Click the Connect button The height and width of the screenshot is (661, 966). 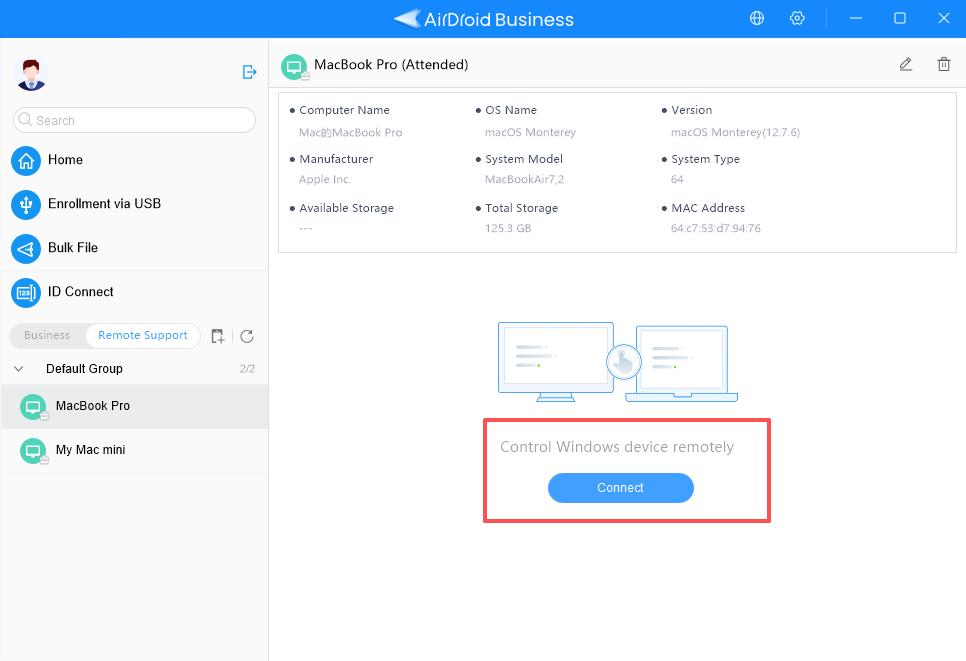click(620, 488)
